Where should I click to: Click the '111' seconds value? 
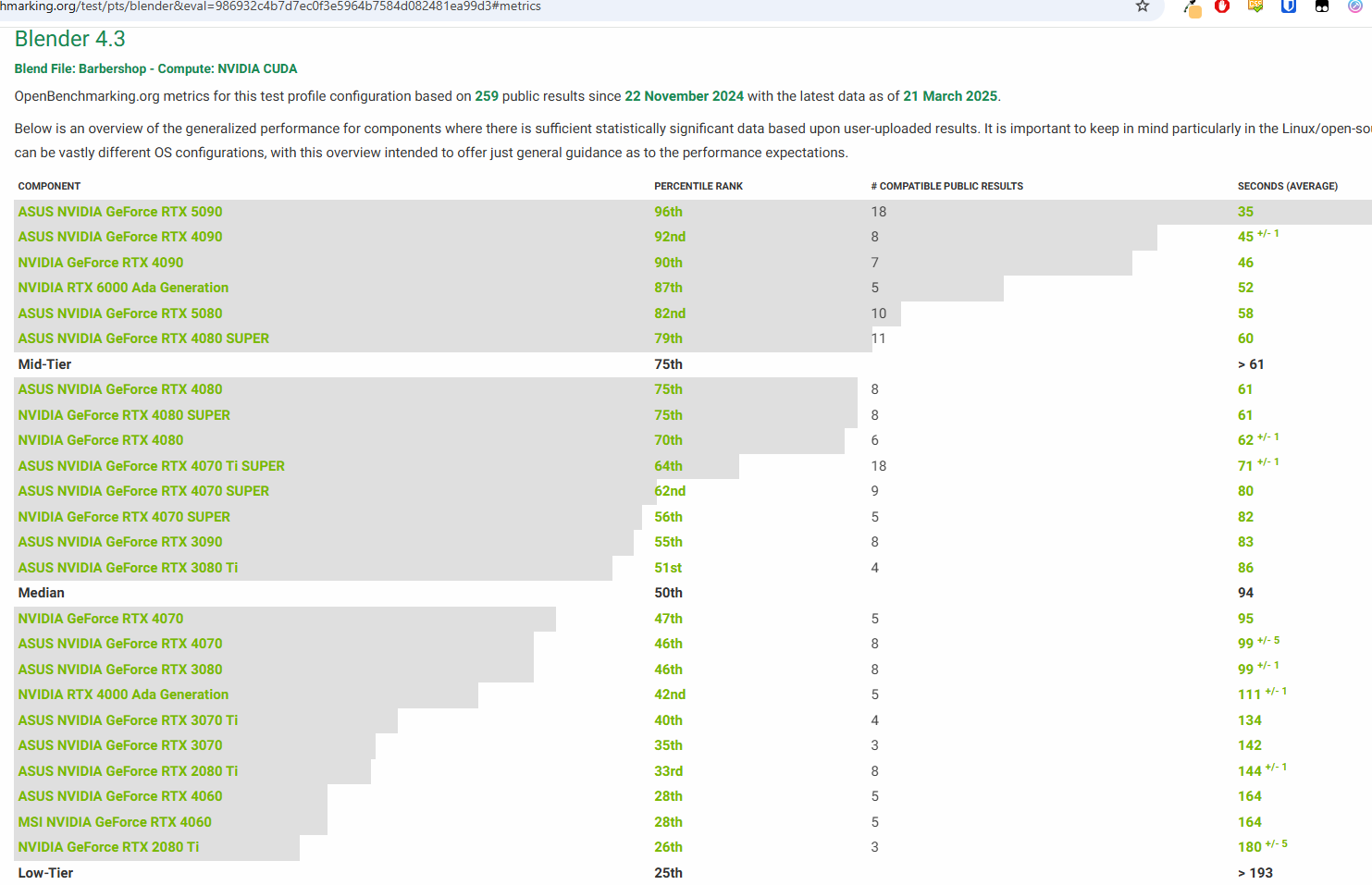[1249, 694]
